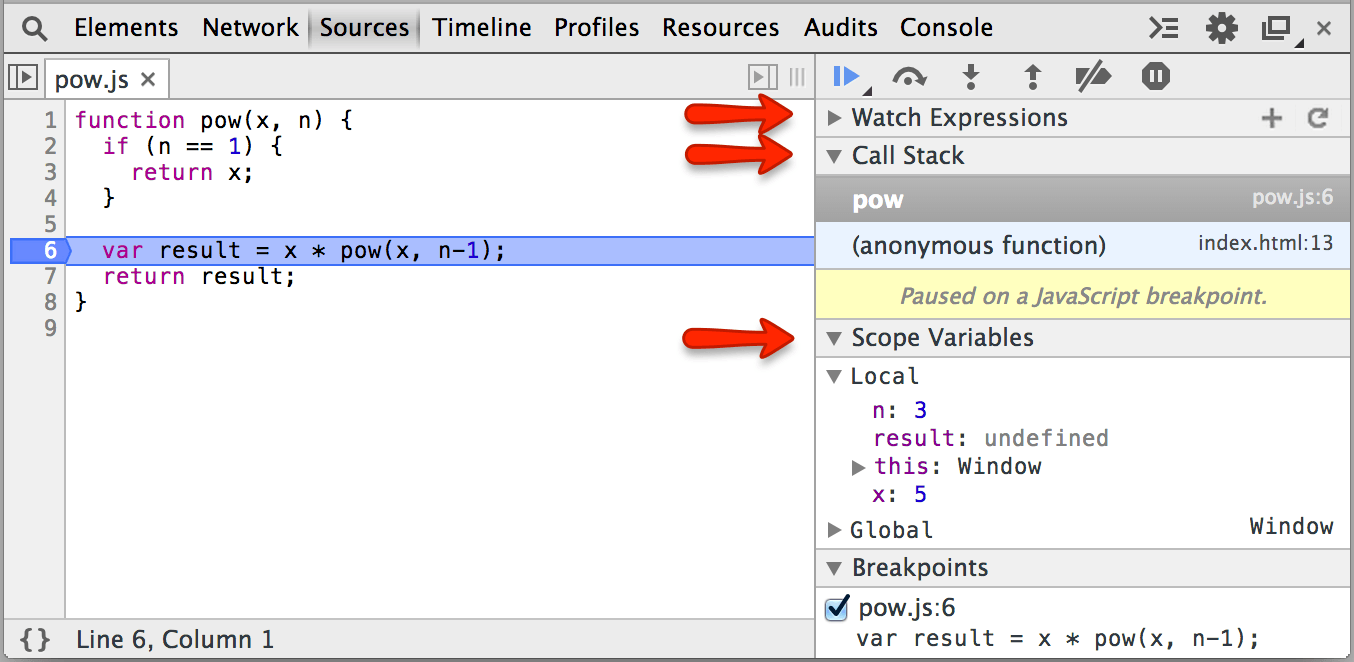
Task: Toggle pause on exceptions button
Action: 1156,77
